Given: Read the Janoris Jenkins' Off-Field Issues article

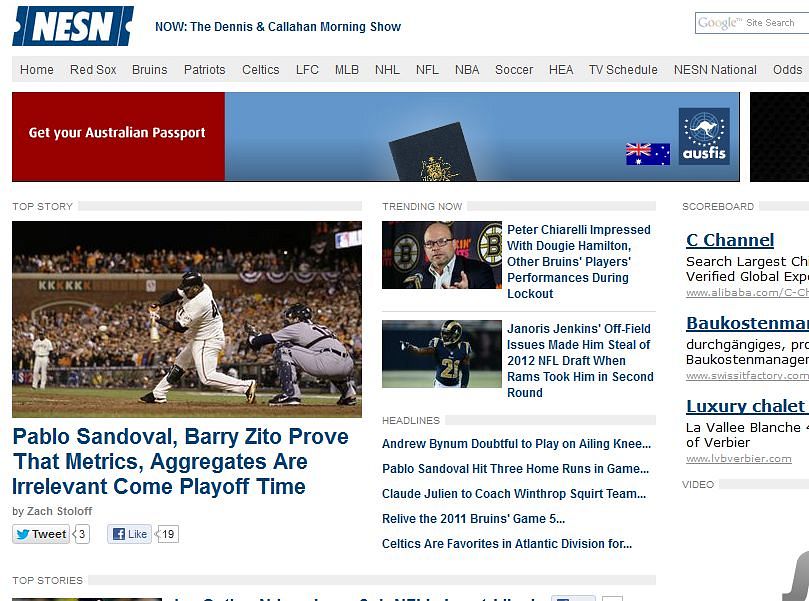Looking at the screenshot, I should tap(580, 361).
